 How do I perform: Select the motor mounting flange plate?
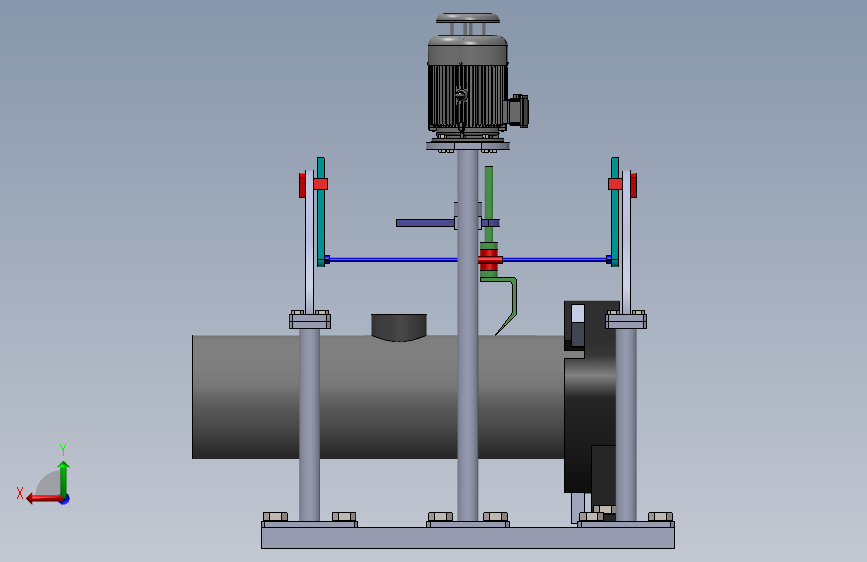pyautogui.click(x=468, y=146)
